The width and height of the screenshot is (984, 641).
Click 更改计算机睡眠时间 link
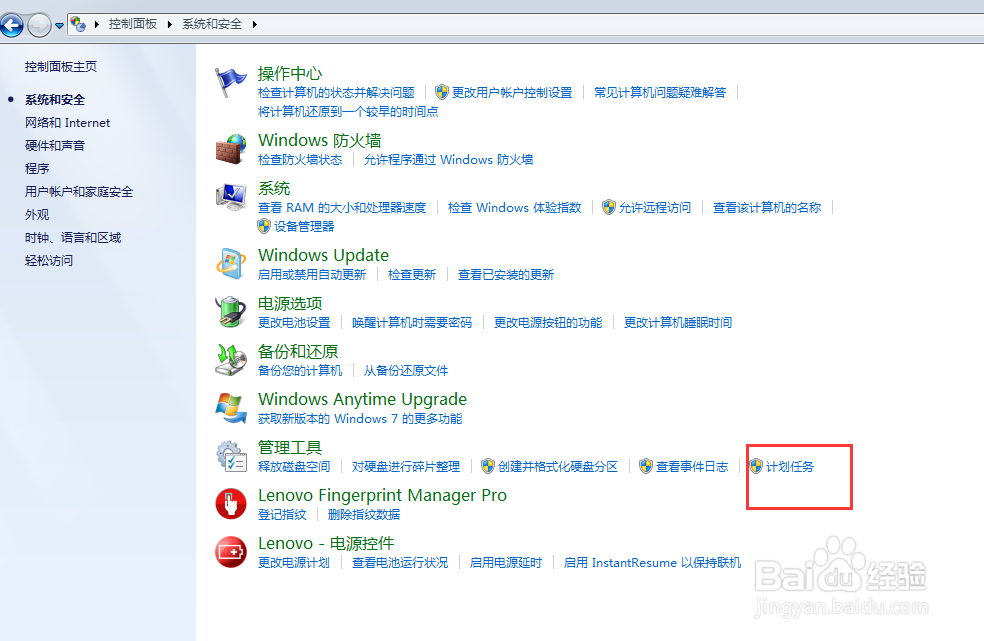[x=678, y=322]
